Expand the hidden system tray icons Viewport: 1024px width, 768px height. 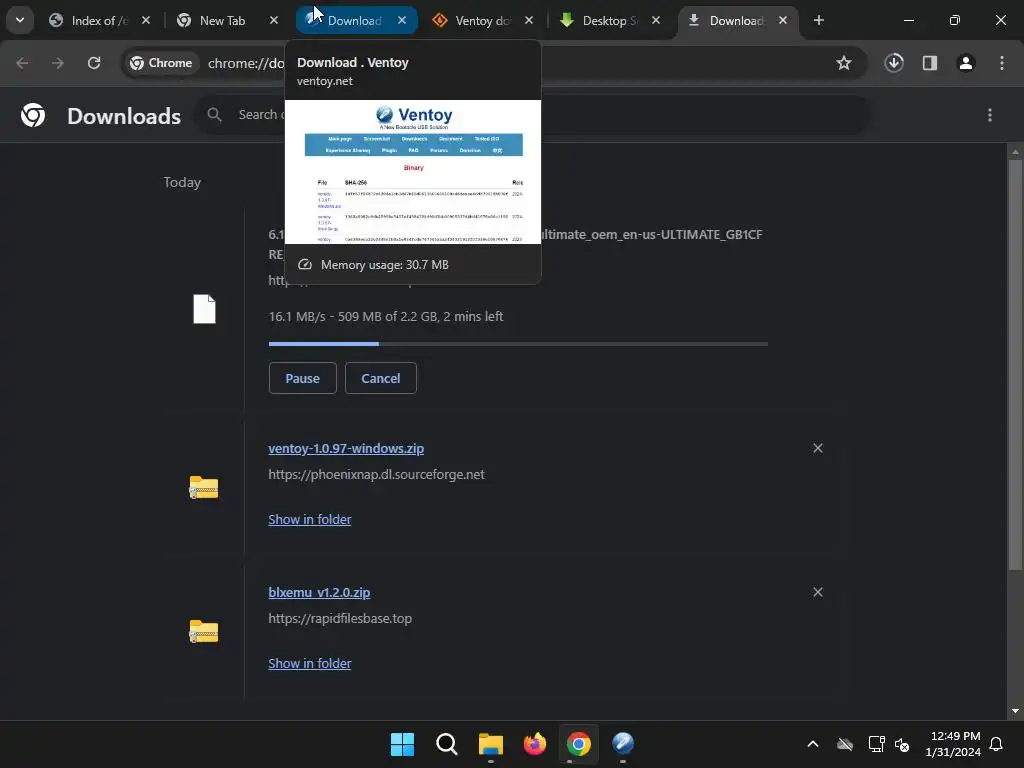813,744
